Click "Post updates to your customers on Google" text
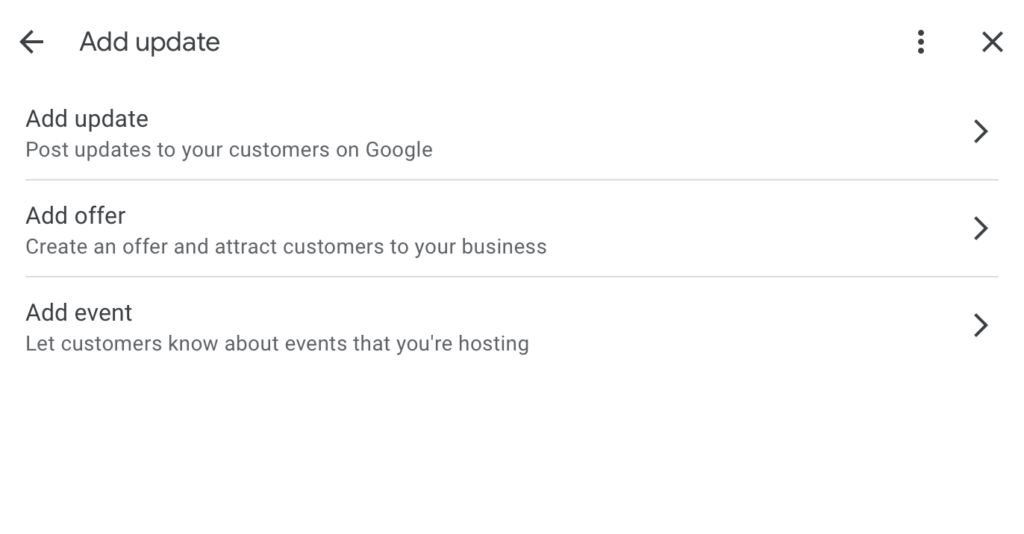The width and height of the screenshot is (1024, 534). [229, 150]
